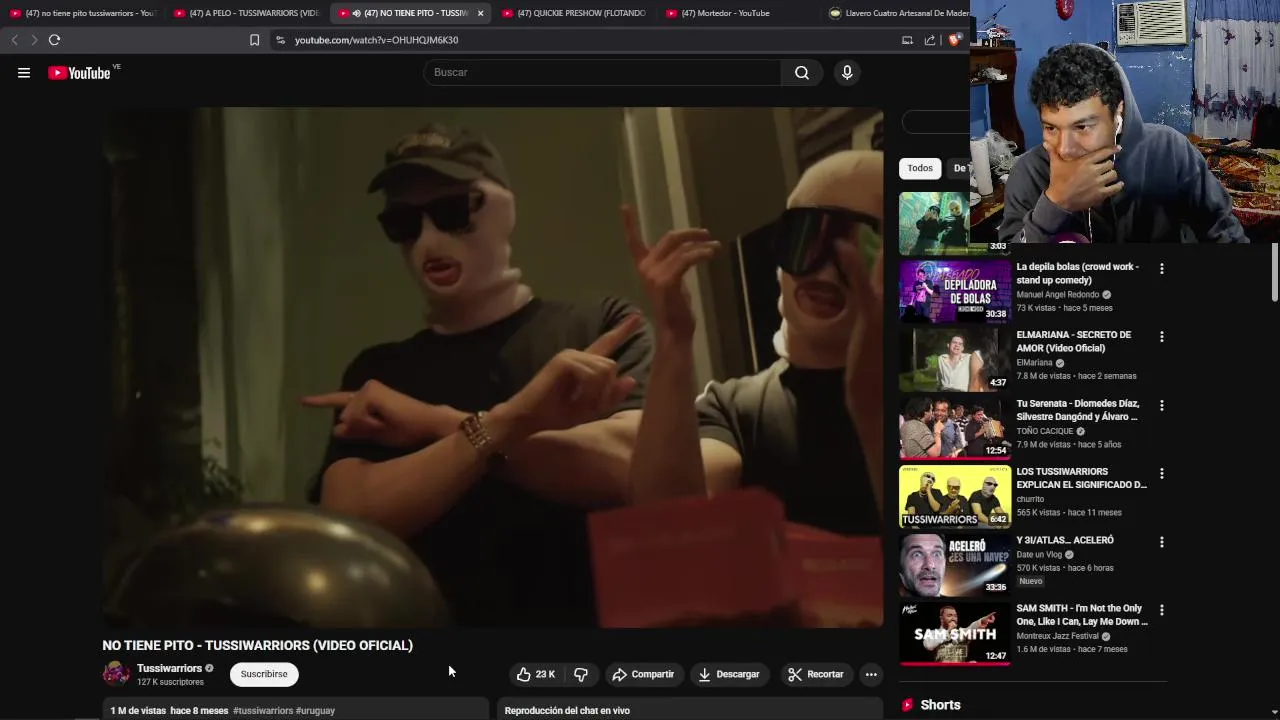The width and height of the screenshot is (1280, 720).
Task: Open options for 'SAM SMITH' video
Action: tap(1161, 610)
